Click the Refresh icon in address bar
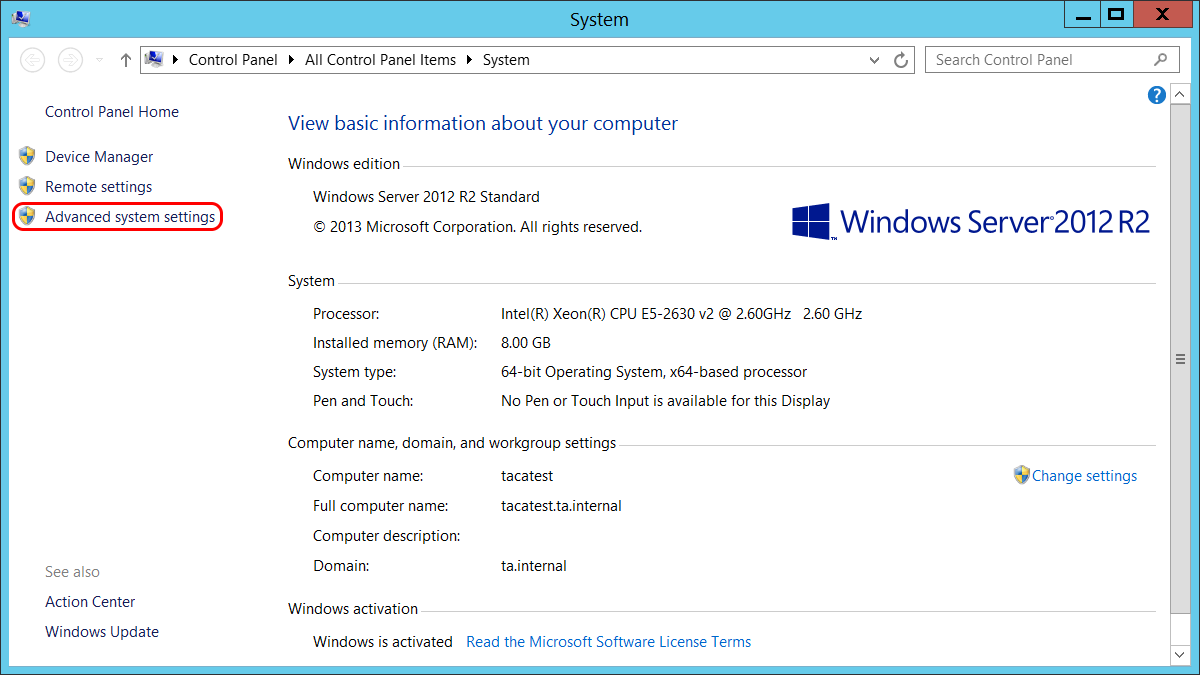The image size is (1200, 675). [901, 60]
